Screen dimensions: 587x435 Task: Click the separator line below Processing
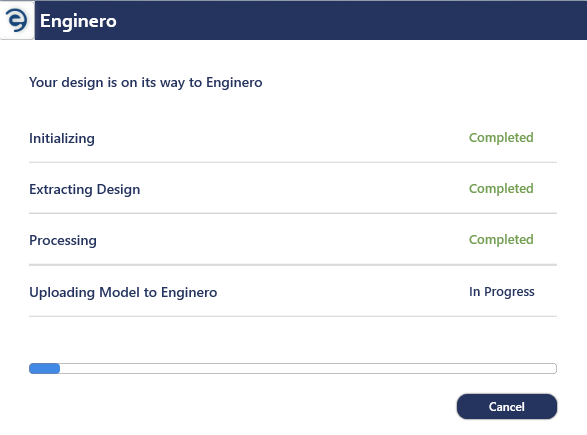pos(293,265)
